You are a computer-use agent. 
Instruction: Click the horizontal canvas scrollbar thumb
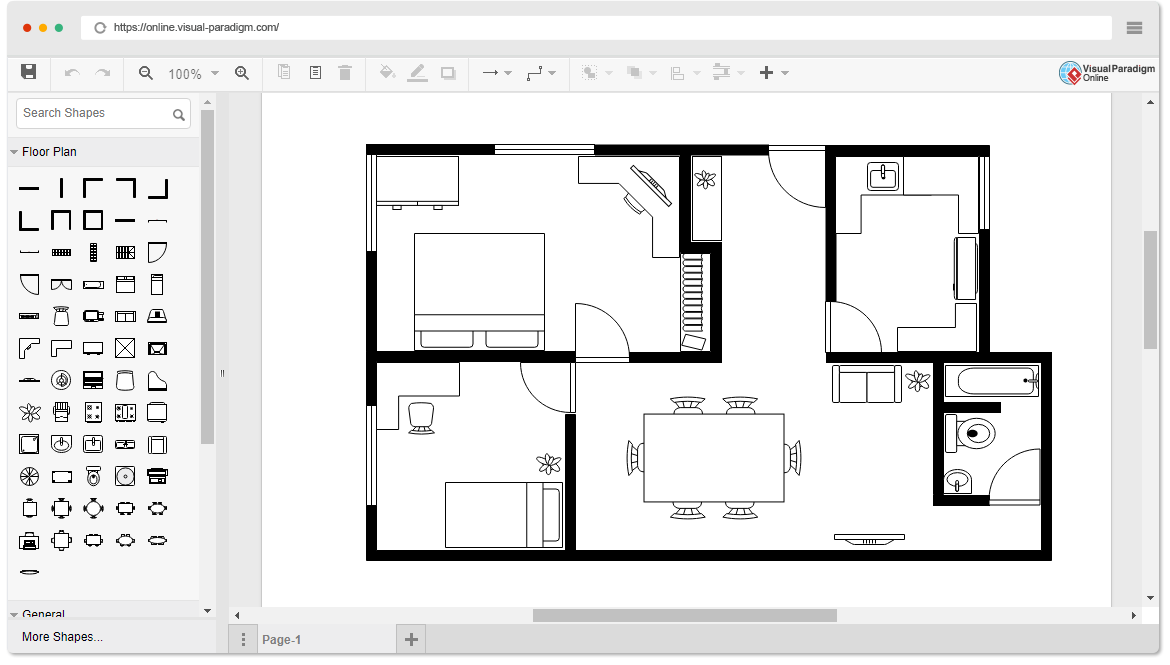click(684, 616)
